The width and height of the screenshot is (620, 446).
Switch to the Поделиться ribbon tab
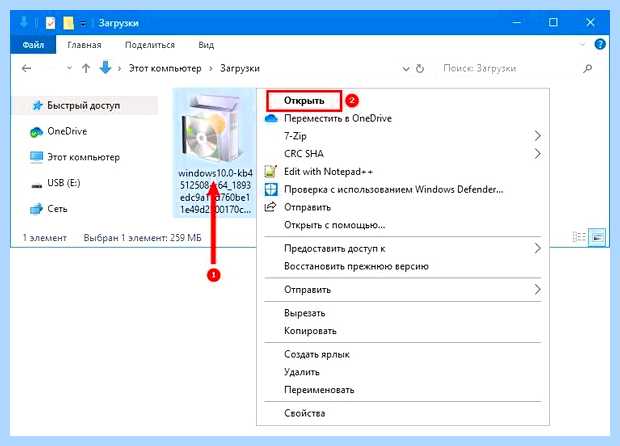coord(150,45)
